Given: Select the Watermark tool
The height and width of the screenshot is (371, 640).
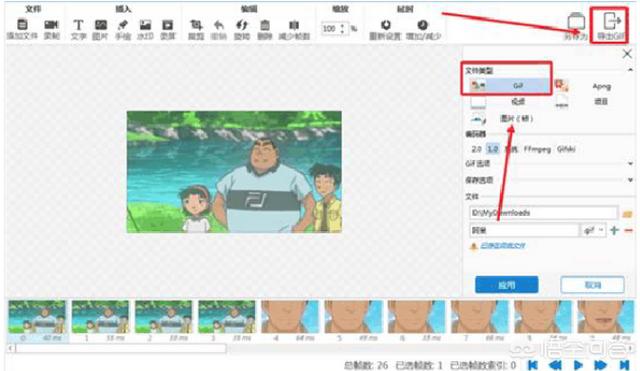Looking at the screenshot, I should [x=145, y=25].
